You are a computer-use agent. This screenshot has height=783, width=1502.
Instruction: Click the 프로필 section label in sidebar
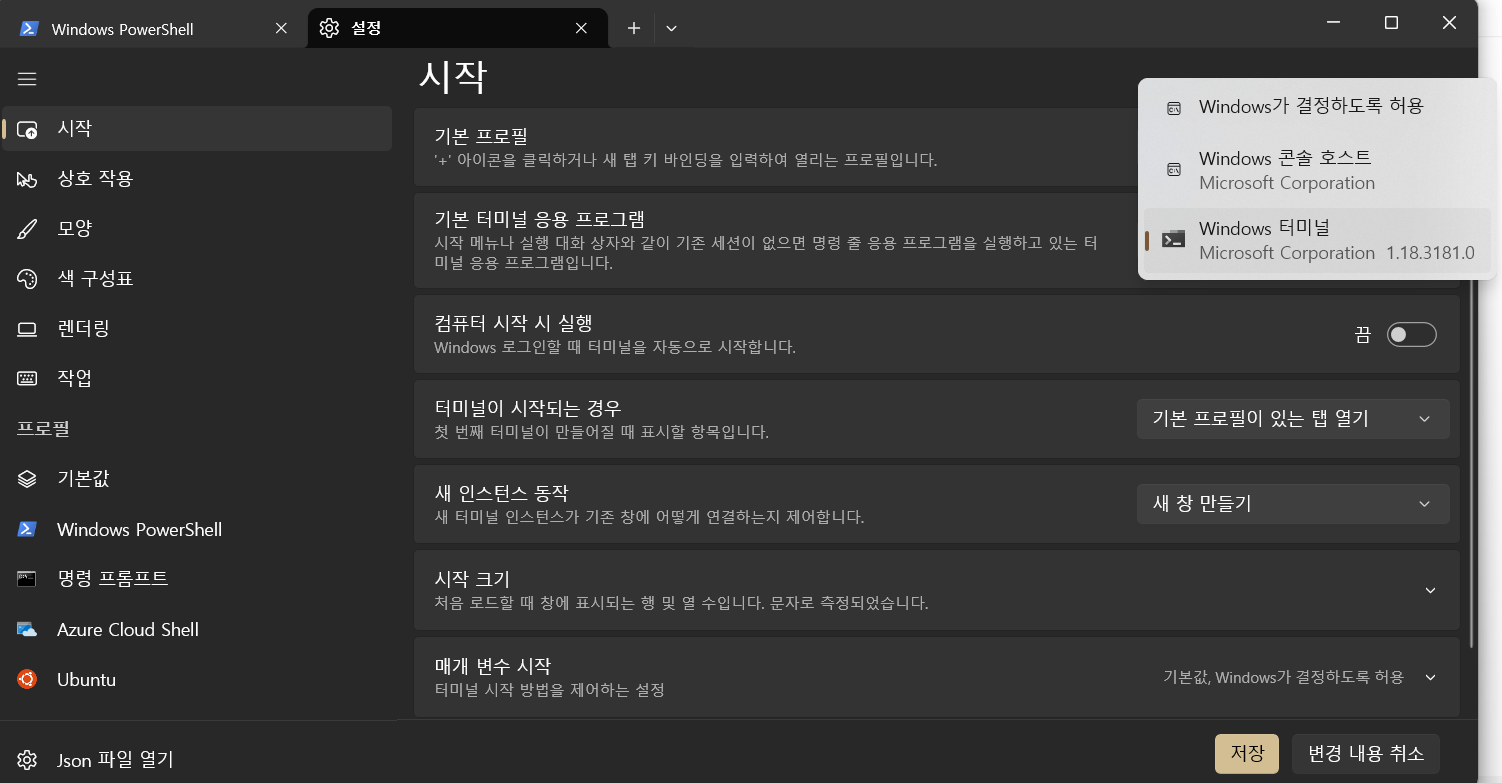43,429
